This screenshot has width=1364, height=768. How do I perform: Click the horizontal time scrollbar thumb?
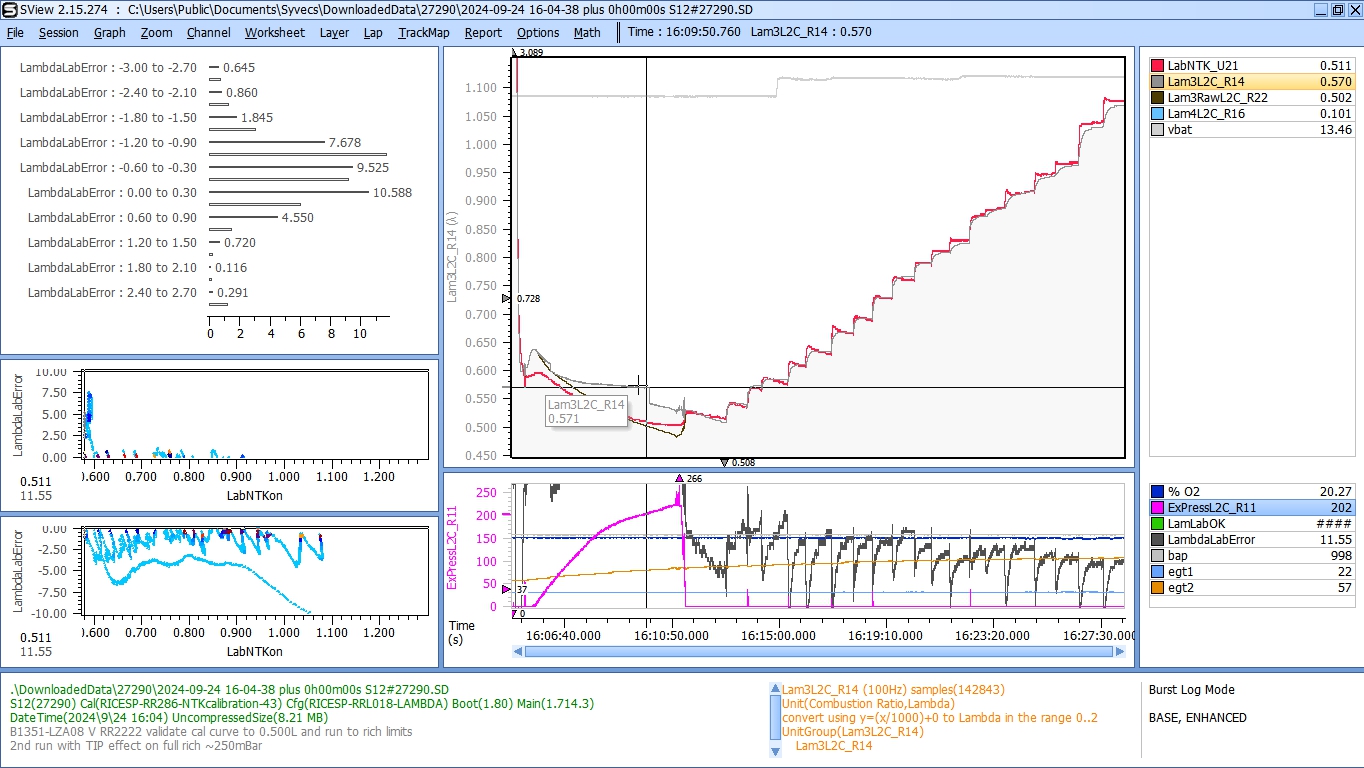818,651
